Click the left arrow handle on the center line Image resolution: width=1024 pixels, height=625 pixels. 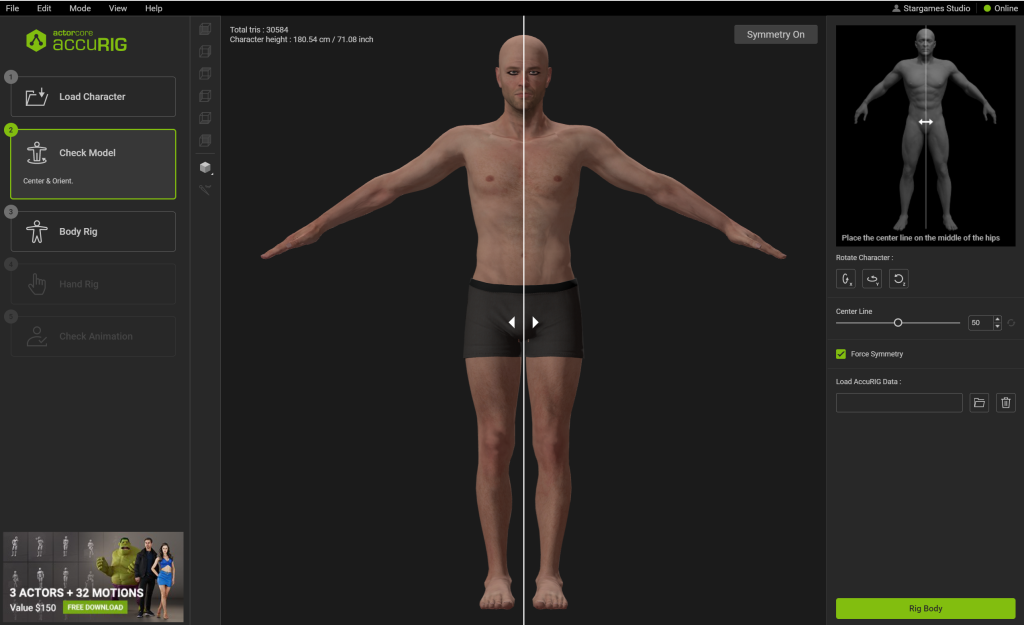pos(512,322)
